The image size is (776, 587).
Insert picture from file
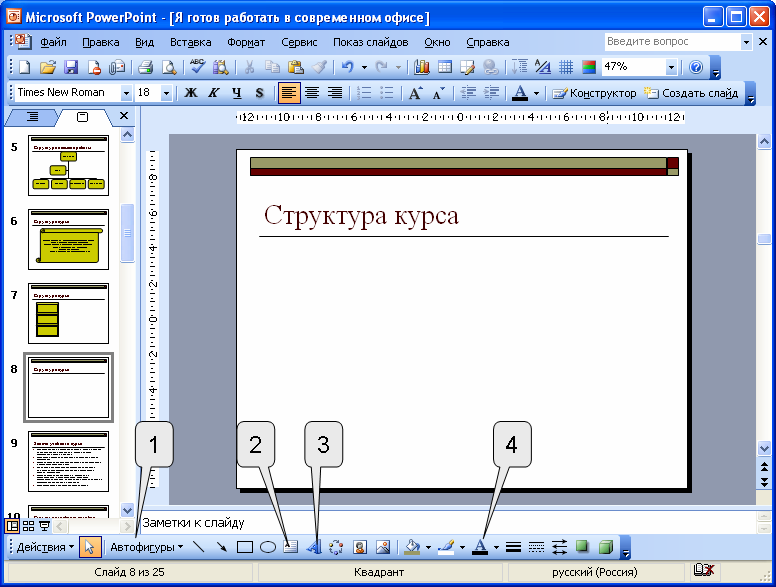click(x=383, y=547)
